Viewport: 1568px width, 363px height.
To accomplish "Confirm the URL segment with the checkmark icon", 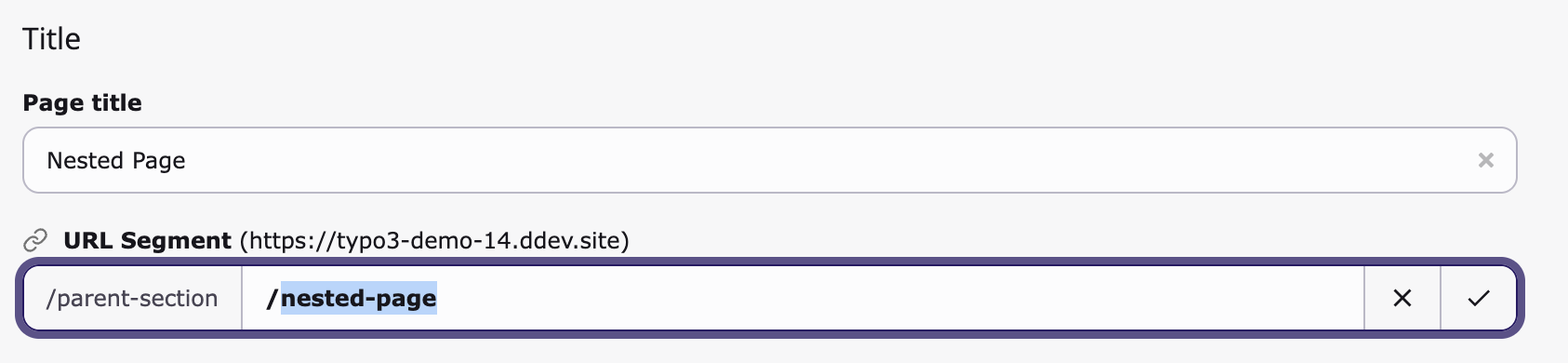I will coord(1479,298).
